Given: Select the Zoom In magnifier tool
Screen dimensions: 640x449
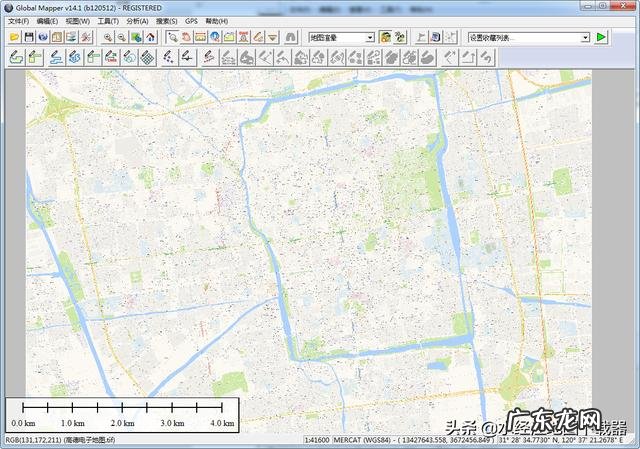Looking at the screenshot, I should tap(107, 37).
